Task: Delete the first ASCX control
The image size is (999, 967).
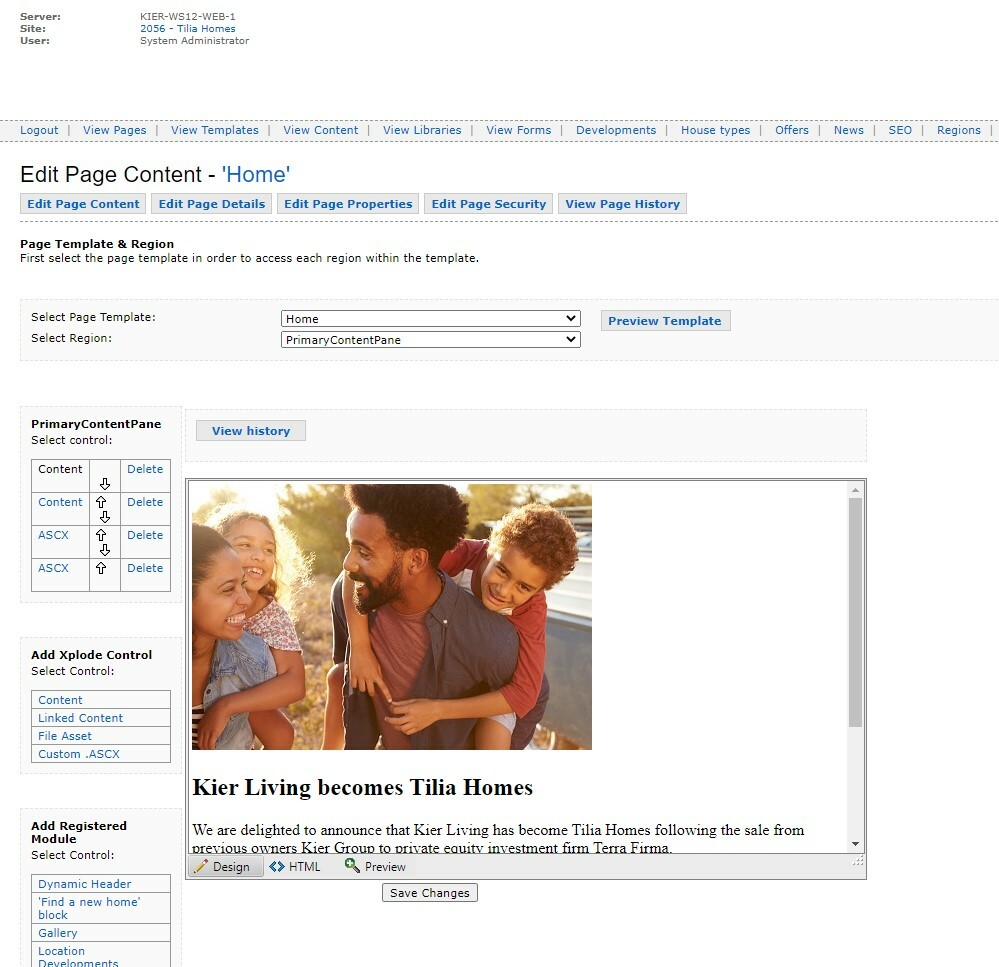Action: (145, 535)
